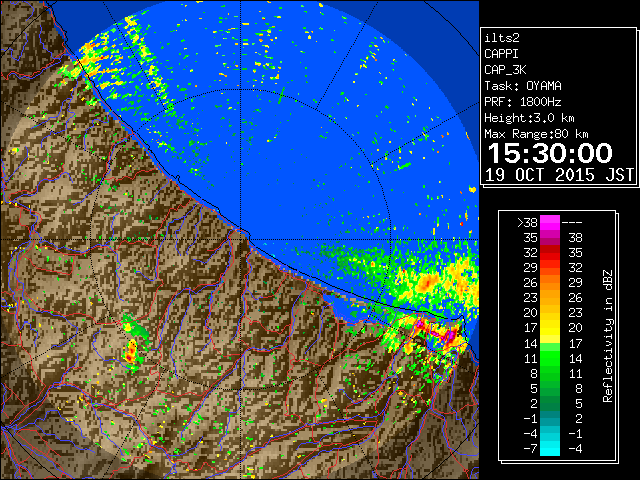Viewport: 640px width, 480px height.
Task: Pick the bright green 11–14 dBZ swatch
Action: tap(550, 358)
